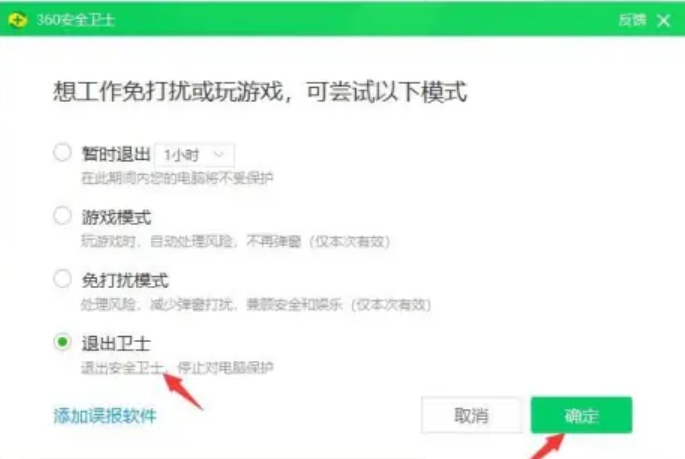Viewport: 685px width, 459px height.
Task: Click the 退出卫士 option label
Action: pyautogui.click(x=116, y=343)
